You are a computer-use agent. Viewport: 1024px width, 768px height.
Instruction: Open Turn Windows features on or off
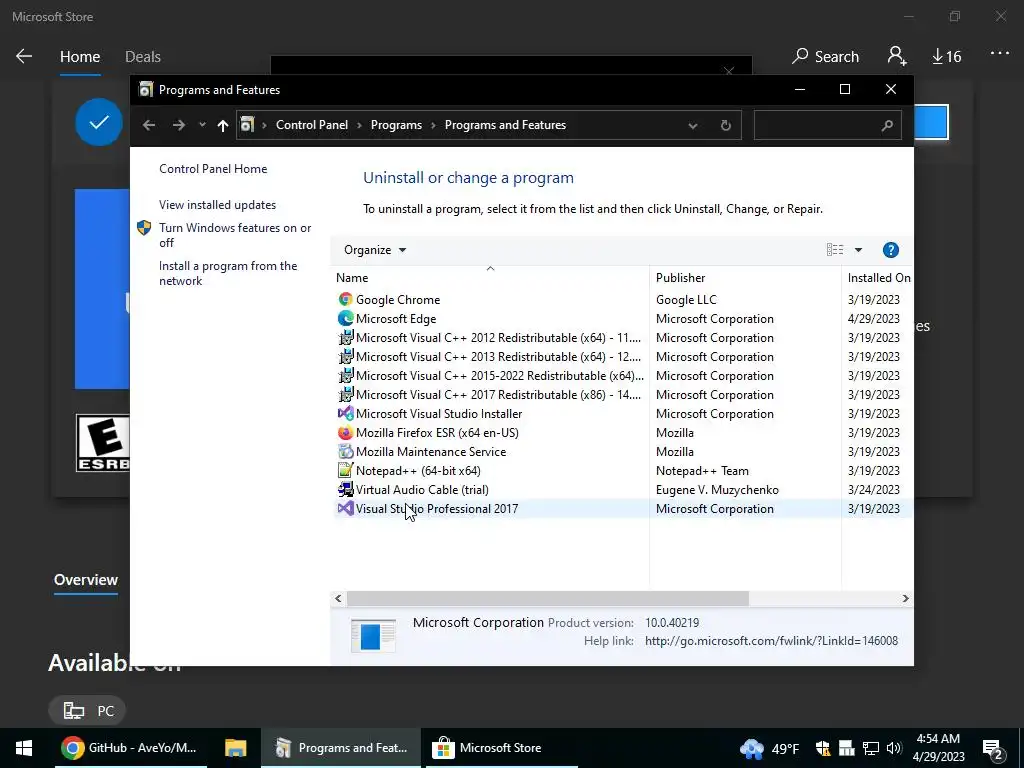tap(235, 235)
